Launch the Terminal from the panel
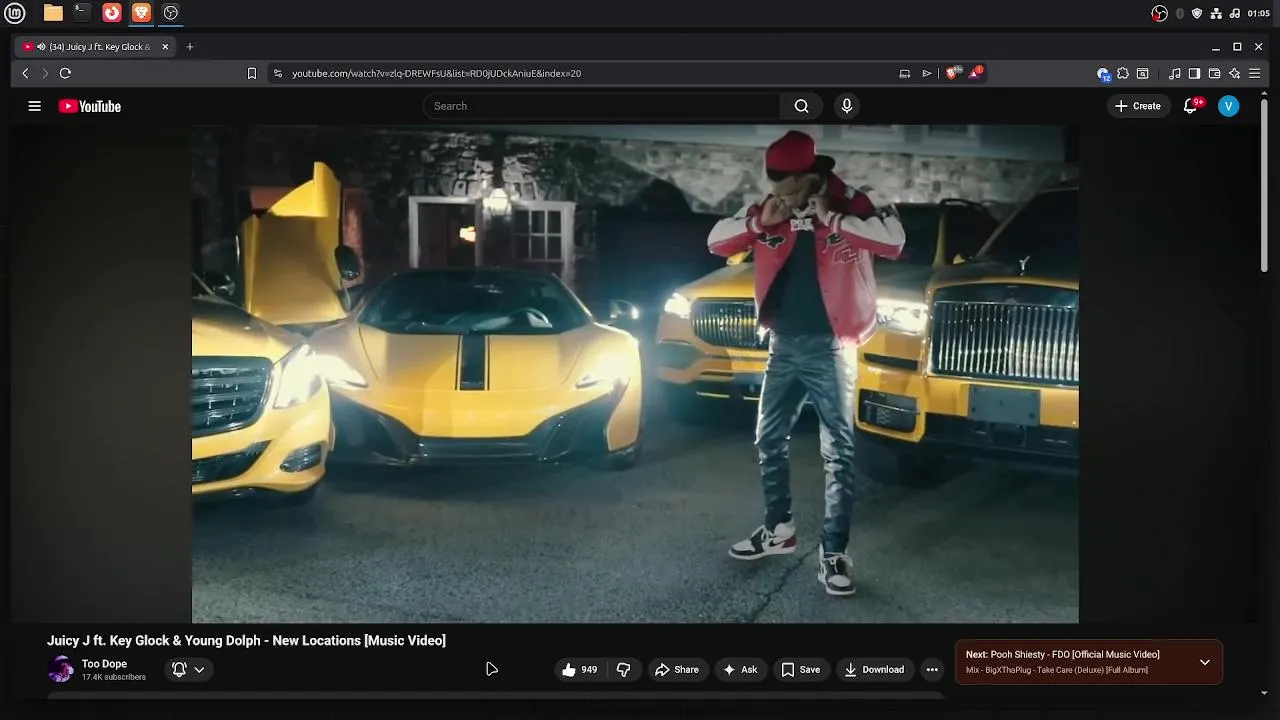The height and width of the screenshot is (720, 1280). point(82,13)
